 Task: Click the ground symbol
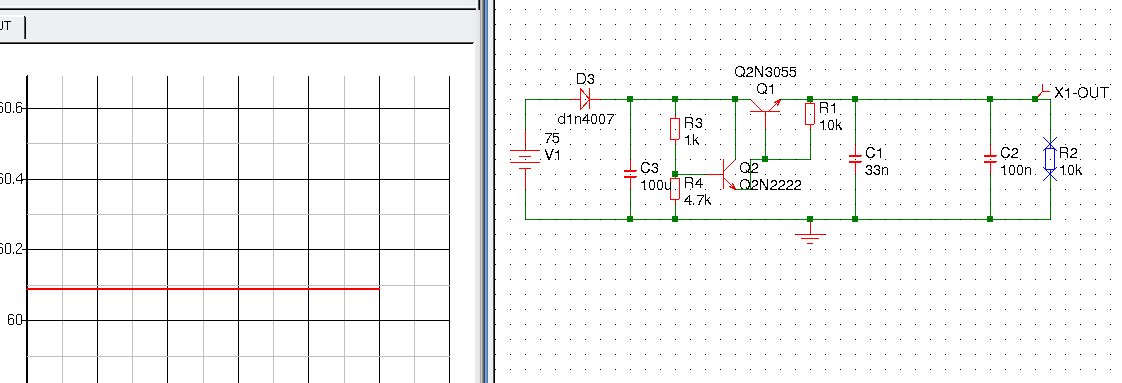809,234
